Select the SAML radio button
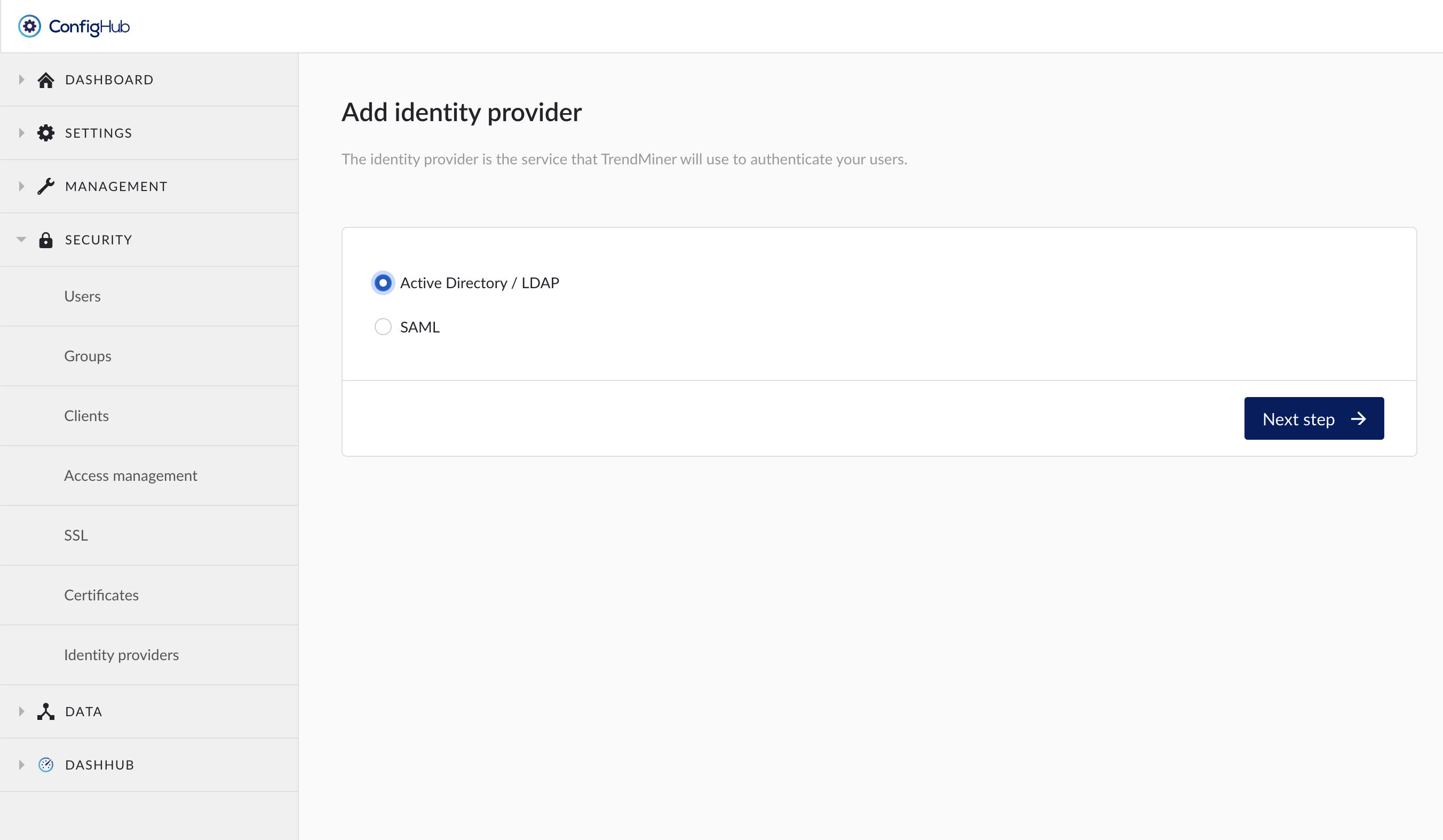Screen dimensions: 1443x840 [383, 327]
